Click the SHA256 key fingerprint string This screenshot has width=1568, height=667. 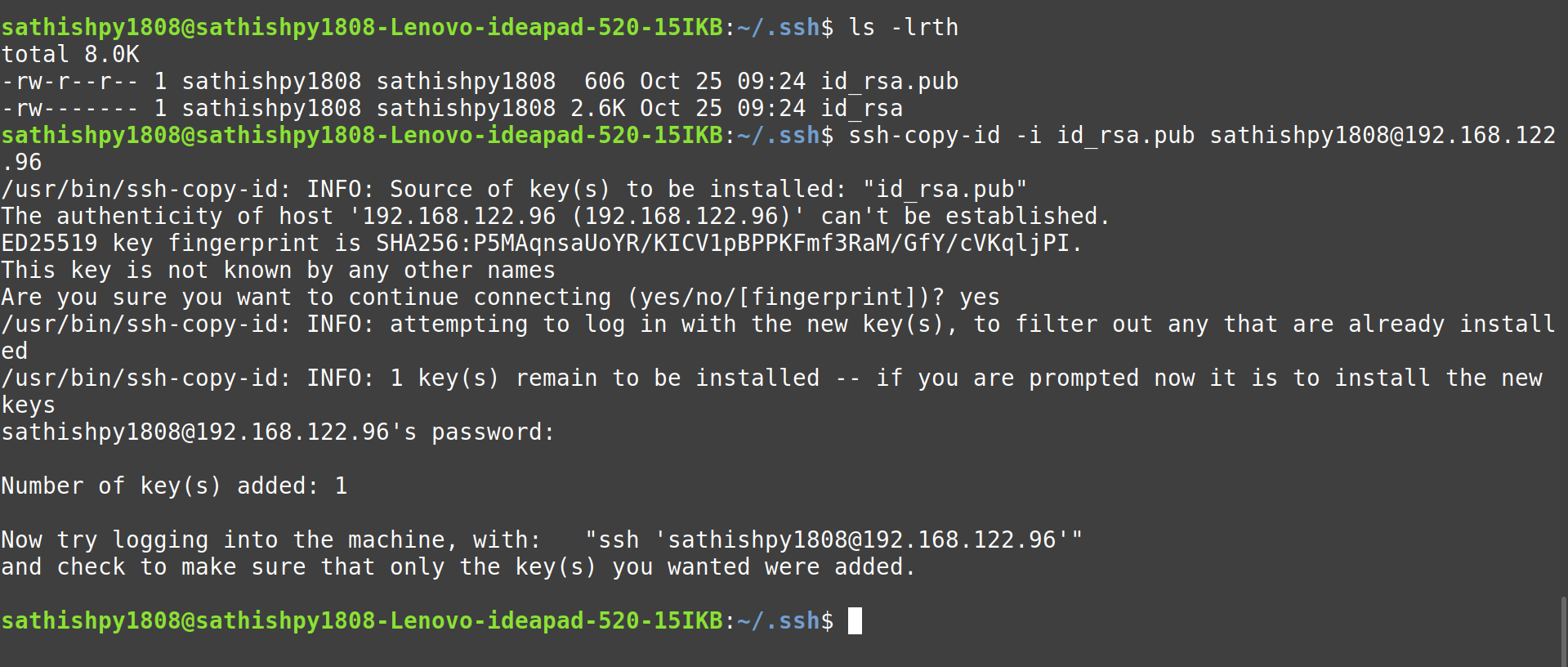[722, 244]
